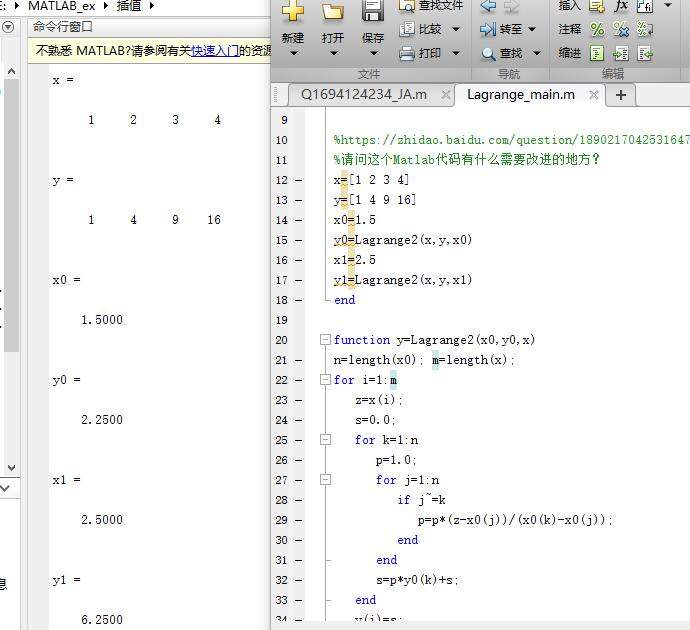Click the smart indent icon

pos(597,53)
